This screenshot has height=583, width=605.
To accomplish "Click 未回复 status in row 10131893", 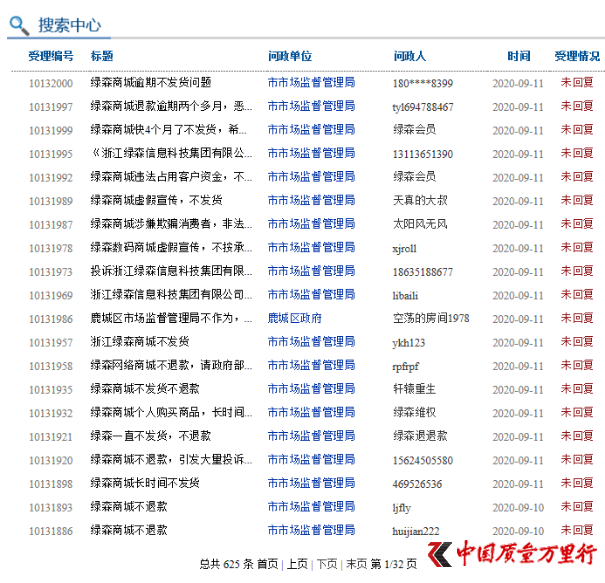I will 577,507.
